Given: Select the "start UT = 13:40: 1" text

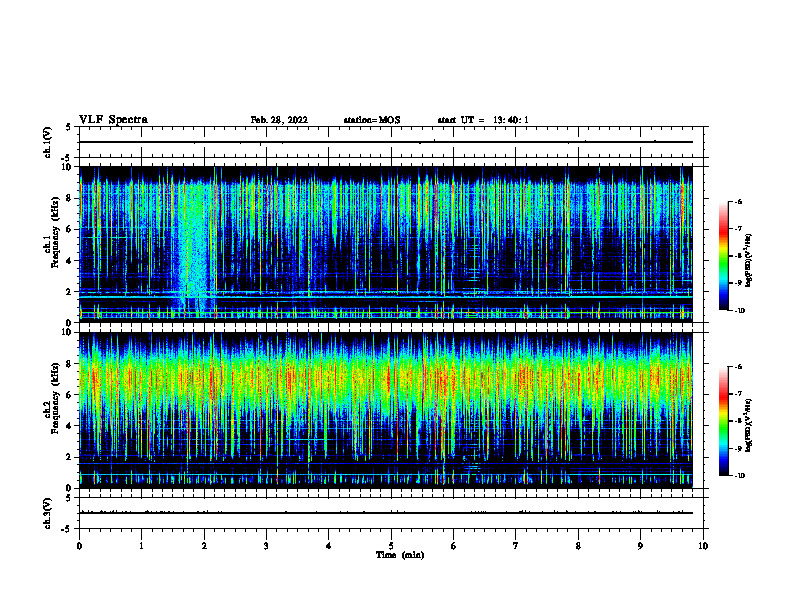Looking at the screenshot, I should pyautogui.click(x=483, y=120).
